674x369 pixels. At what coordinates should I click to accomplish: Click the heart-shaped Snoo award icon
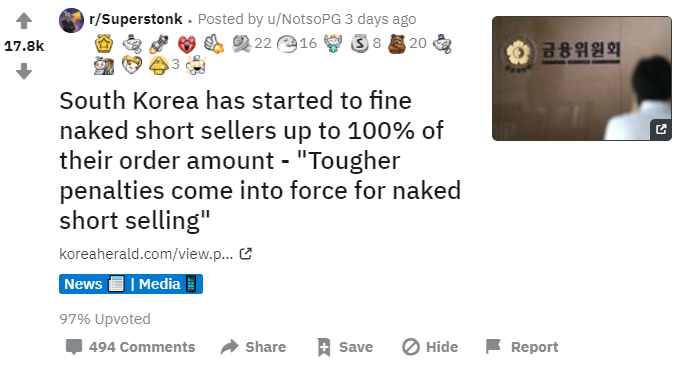coord(132,65)
